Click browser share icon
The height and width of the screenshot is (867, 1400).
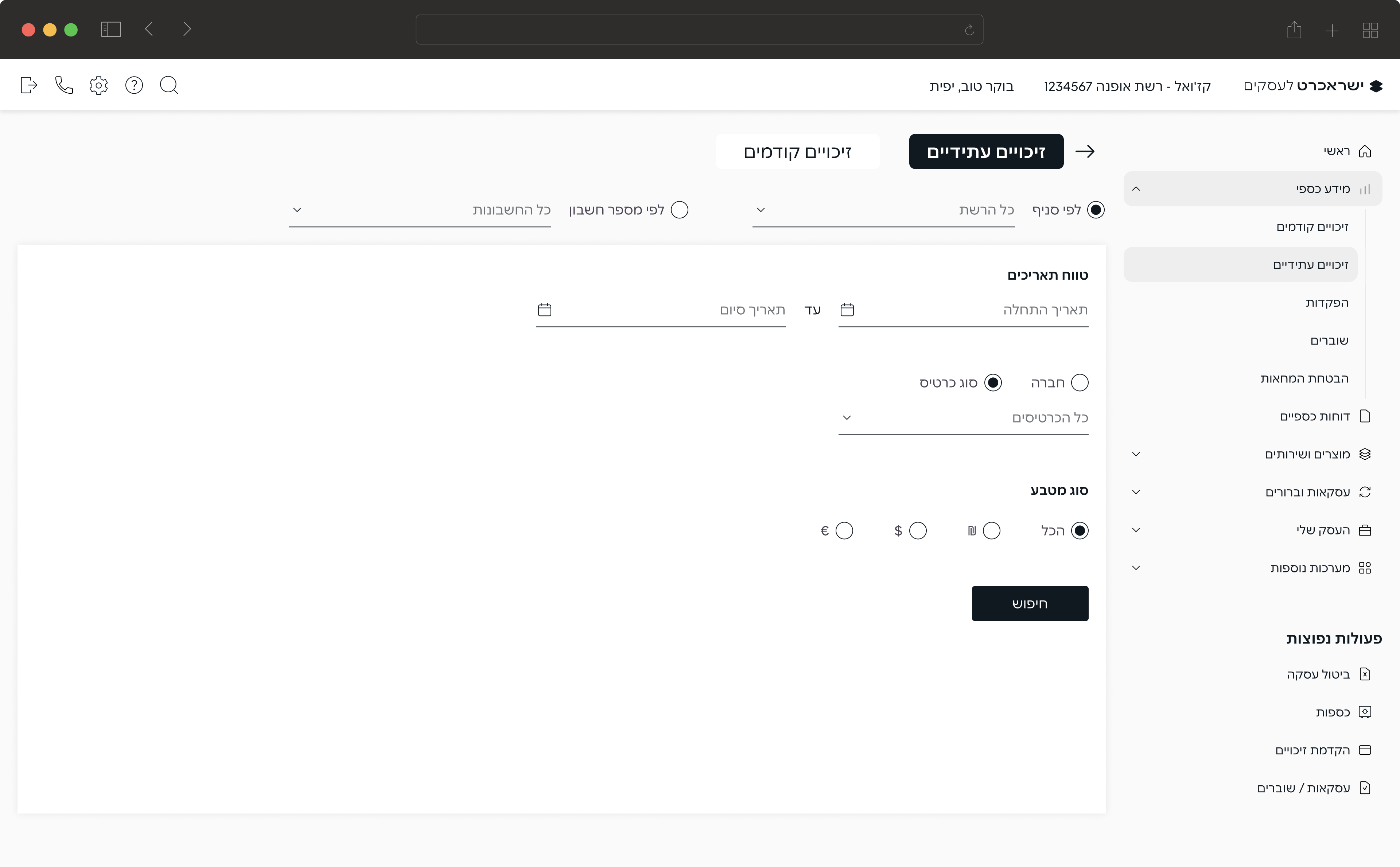coord(1294,30)
